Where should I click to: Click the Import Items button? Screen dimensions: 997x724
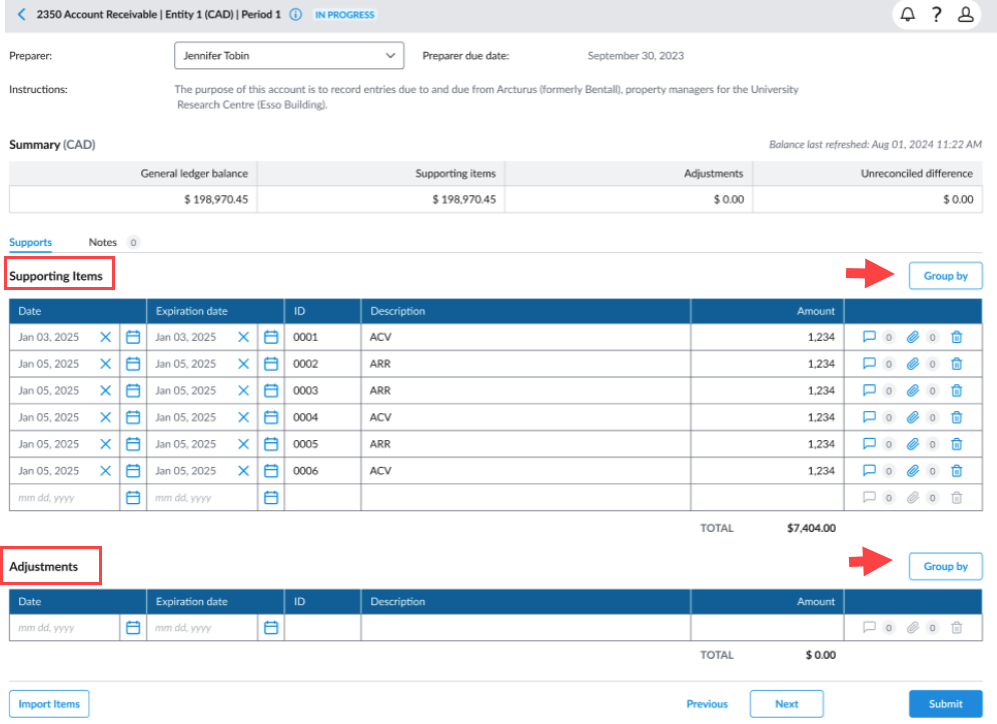(x=49, y=704)
